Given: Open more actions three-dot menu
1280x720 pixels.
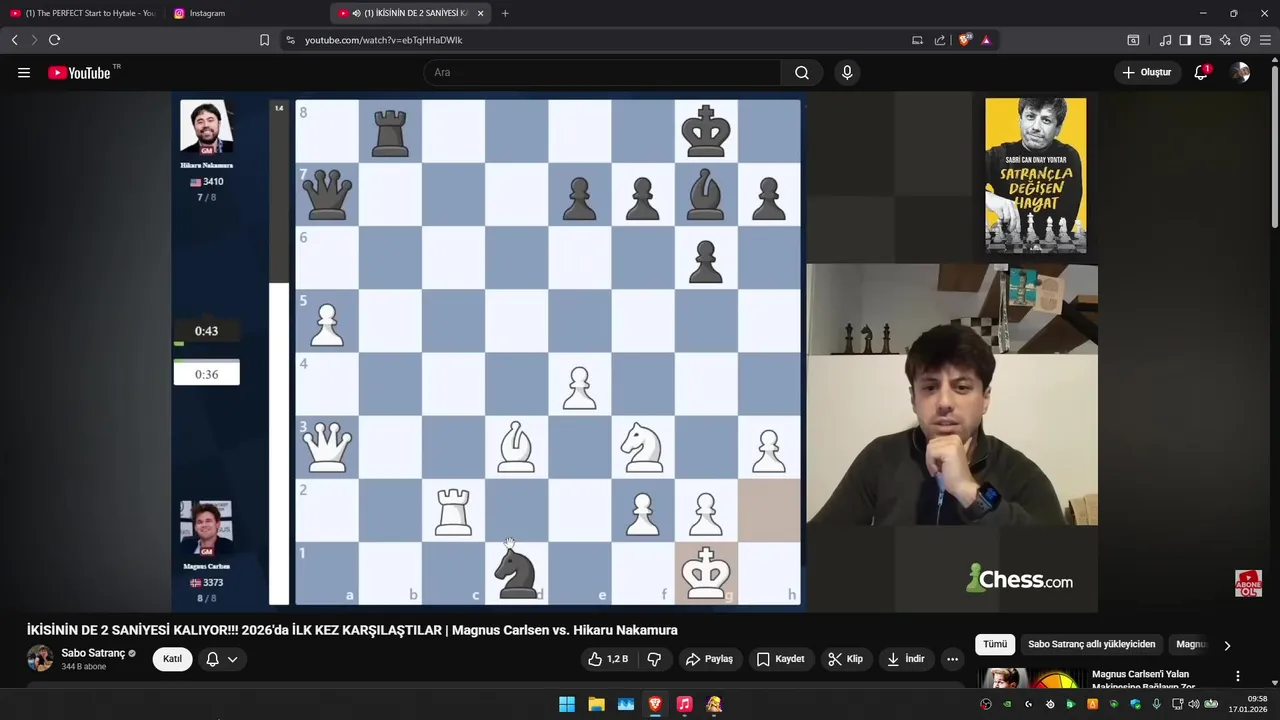Looking at the screenshot, I should pos(952,659).
